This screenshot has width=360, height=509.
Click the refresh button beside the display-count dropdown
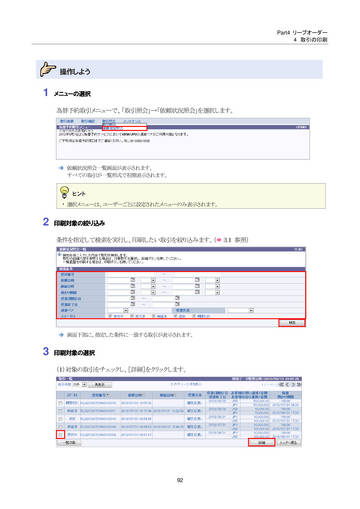99,385
